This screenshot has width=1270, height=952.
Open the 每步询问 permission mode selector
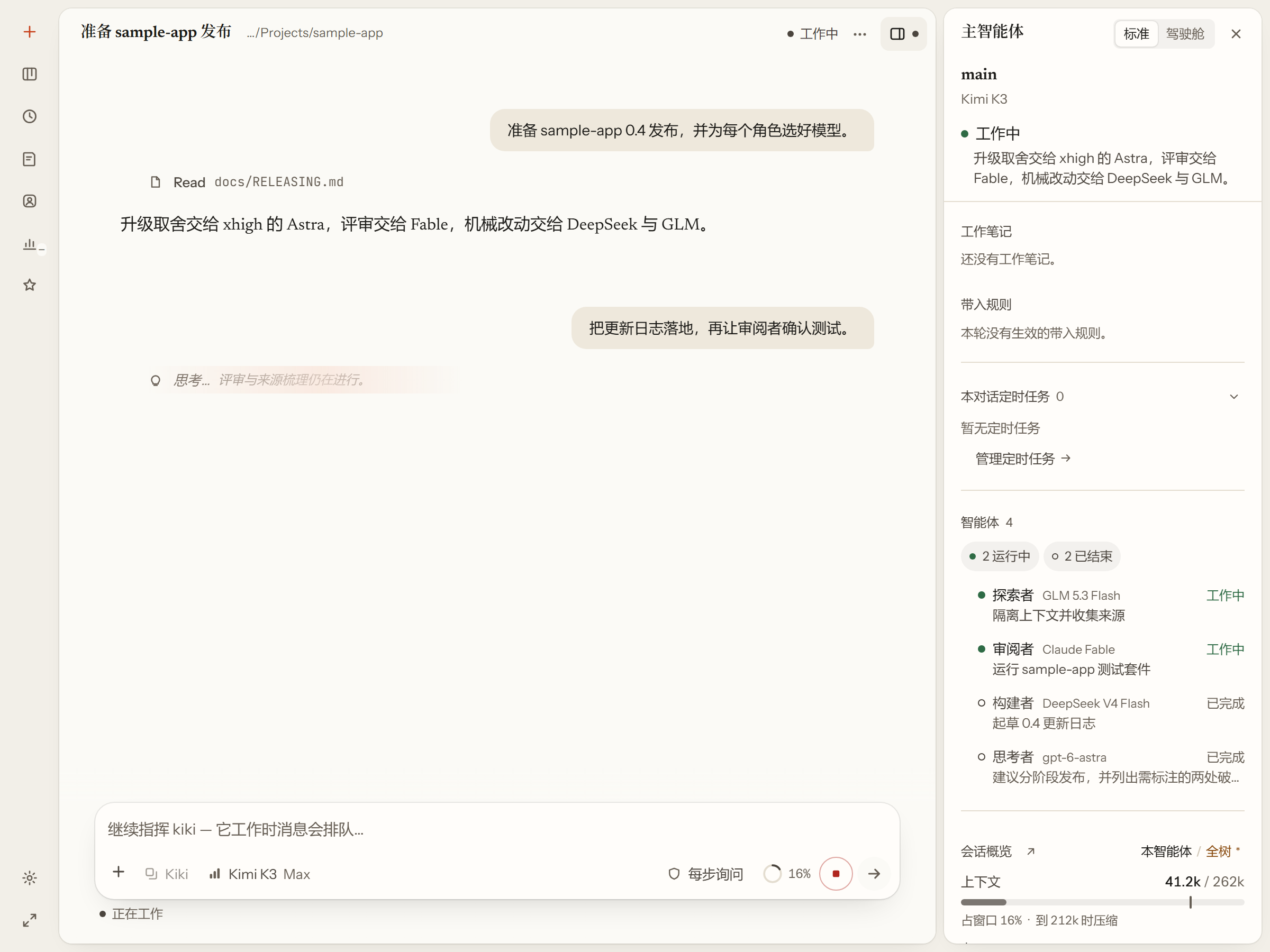705,874
